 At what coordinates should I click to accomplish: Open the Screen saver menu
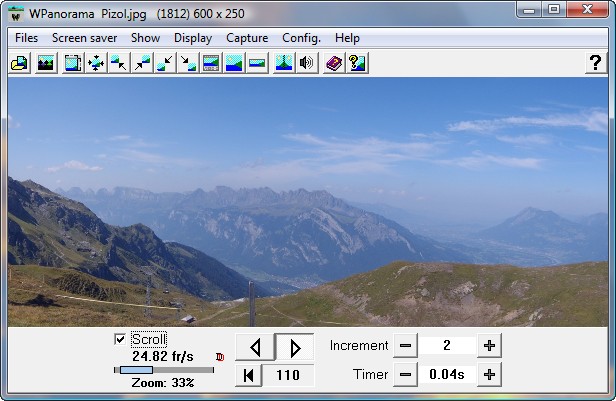[x=84, y=38]
